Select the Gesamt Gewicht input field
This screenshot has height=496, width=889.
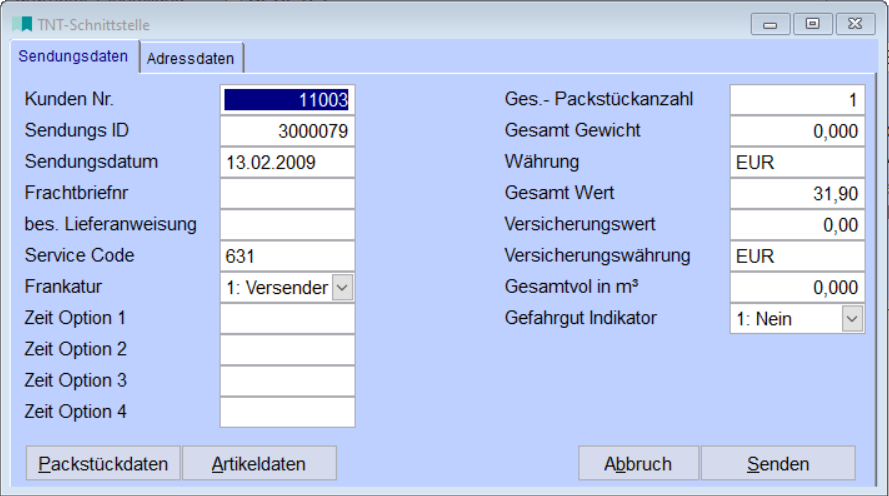pyautogui.click(x=797, y=131)
